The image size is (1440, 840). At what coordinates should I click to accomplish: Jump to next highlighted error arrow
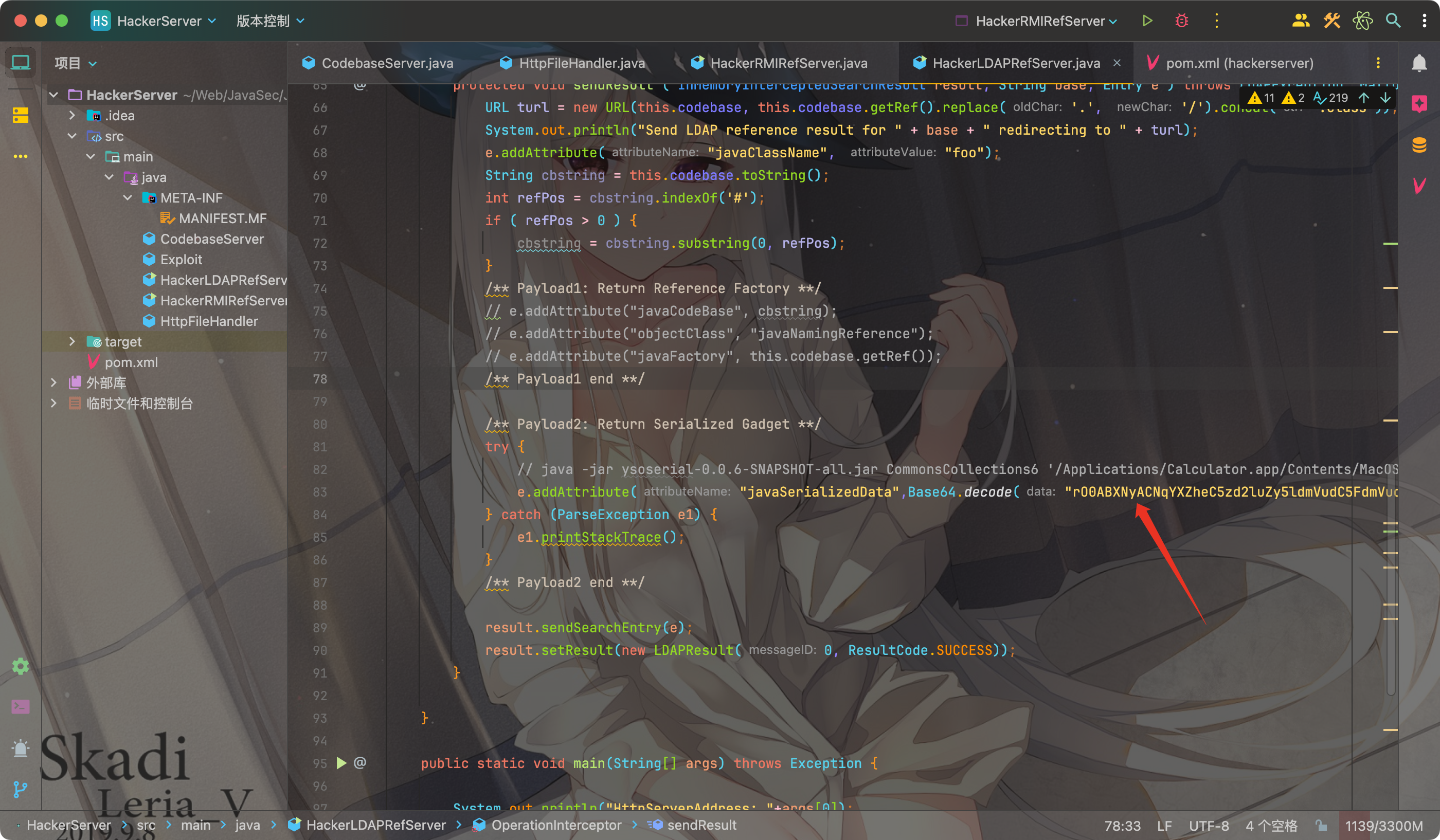(x=1385, y=98)
